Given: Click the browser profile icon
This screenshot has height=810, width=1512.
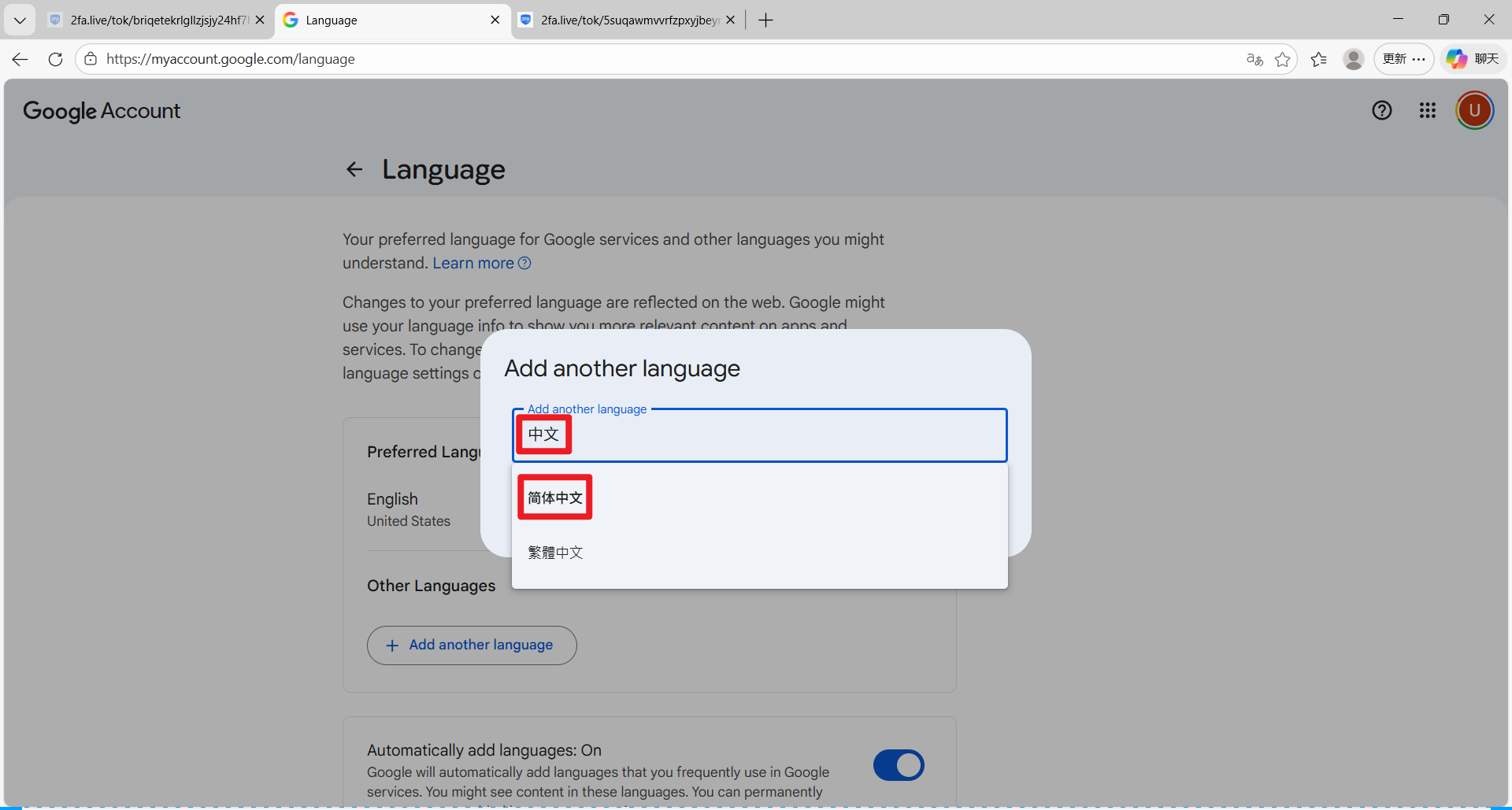Looking at the screenshot, I should [x=1354, y=59].
